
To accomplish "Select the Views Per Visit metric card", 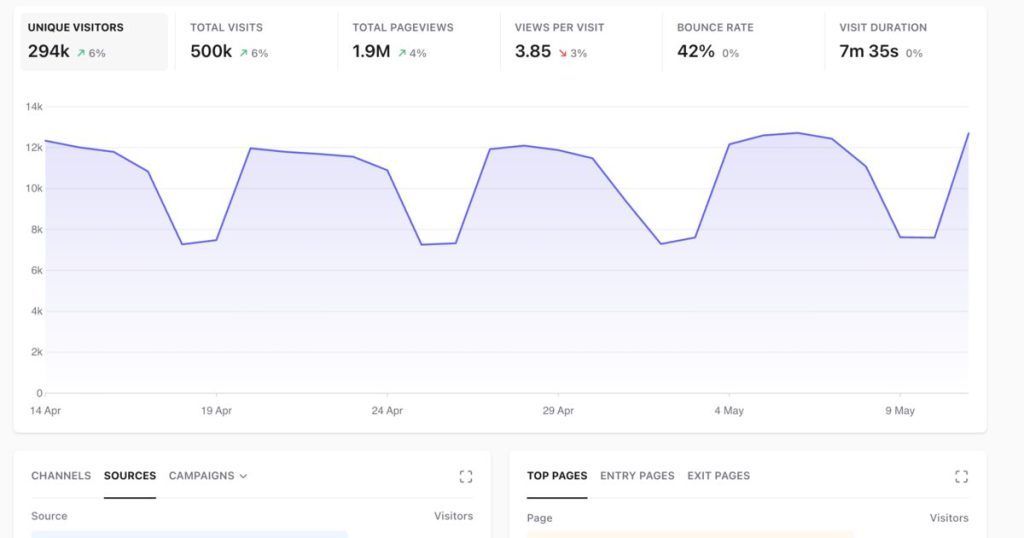I will (581, 41).
